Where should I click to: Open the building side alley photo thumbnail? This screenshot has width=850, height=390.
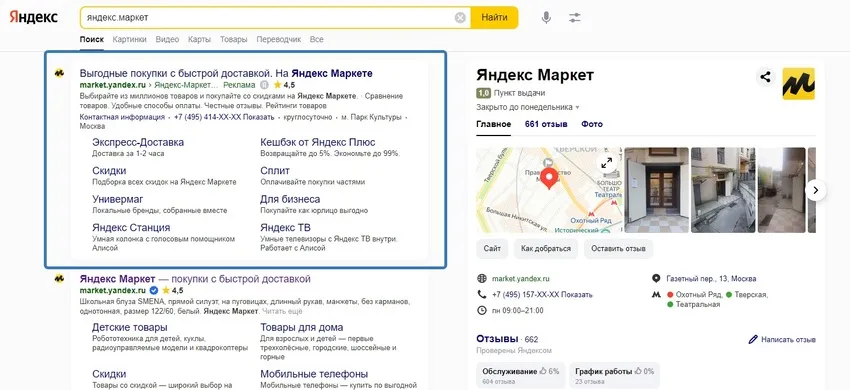click(723, 190)
